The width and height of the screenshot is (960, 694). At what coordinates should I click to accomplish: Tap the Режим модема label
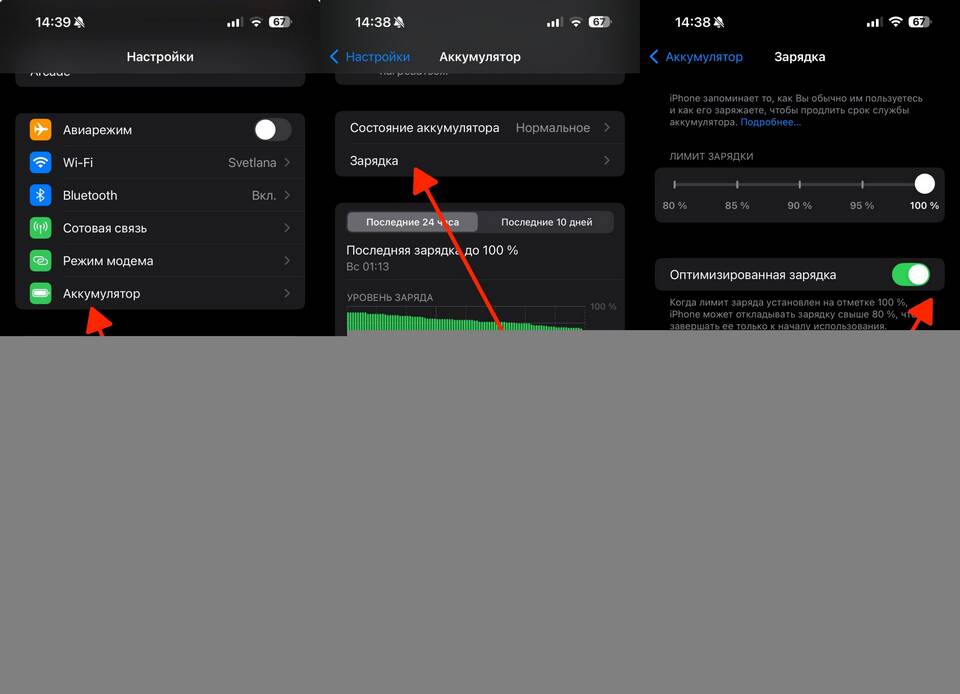click(x=108, y=261)
